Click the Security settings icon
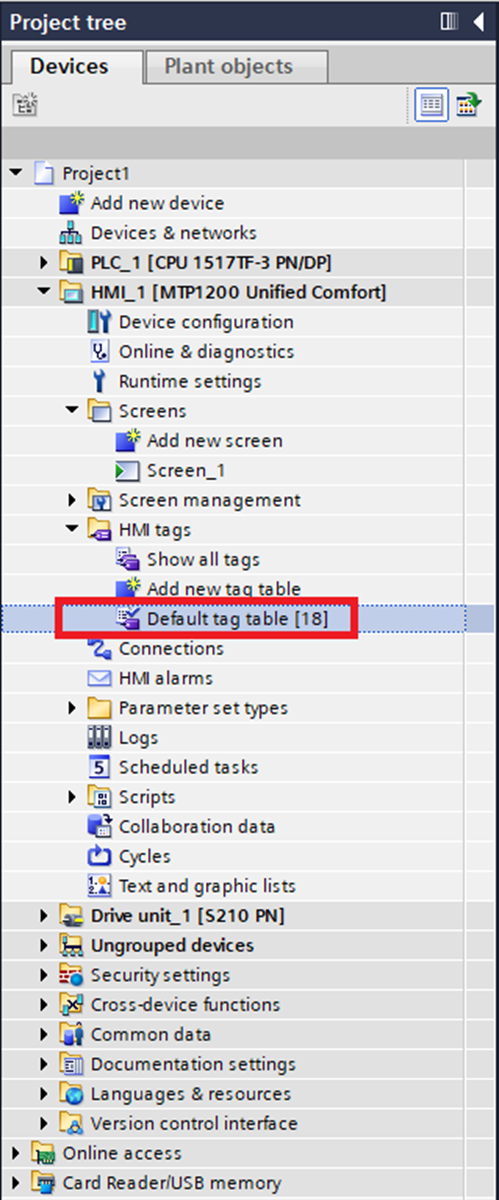 coord(72,975)
